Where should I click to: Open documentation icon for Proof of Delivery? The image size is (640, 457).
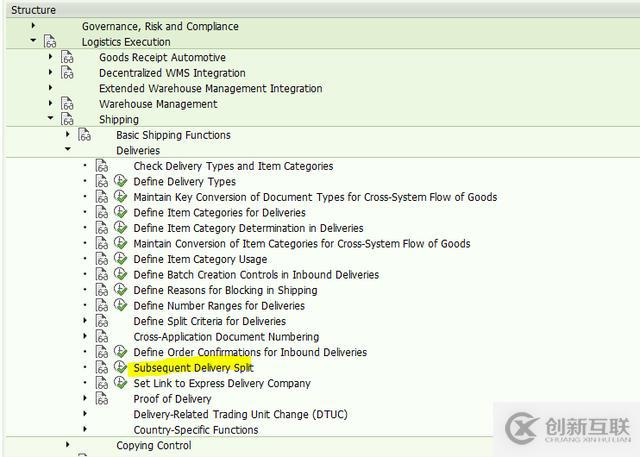[x=102, y=398]
